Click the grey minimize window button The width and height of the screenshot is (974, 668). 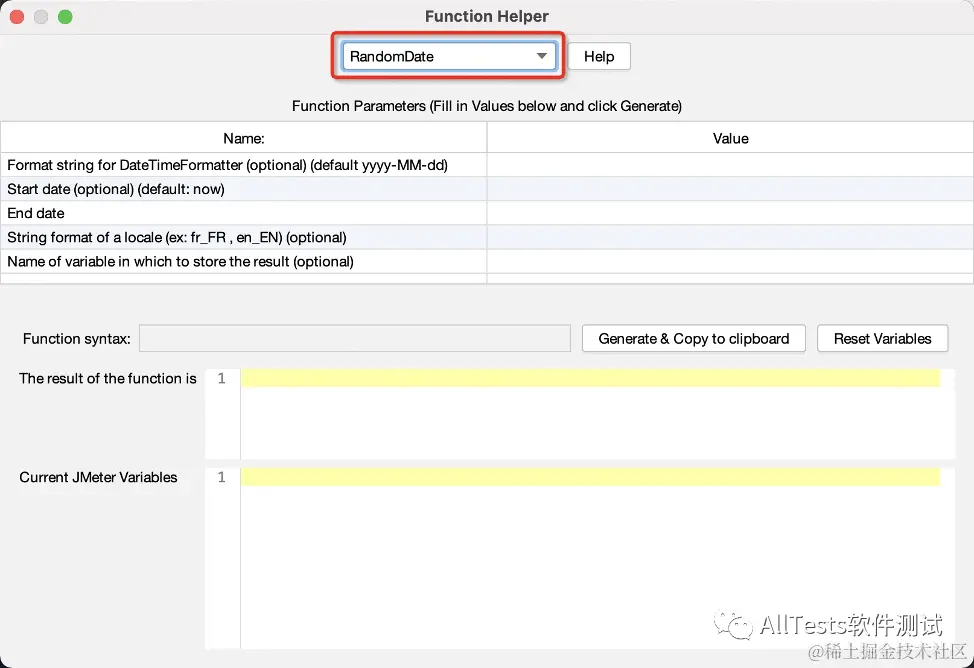[41, 17]
